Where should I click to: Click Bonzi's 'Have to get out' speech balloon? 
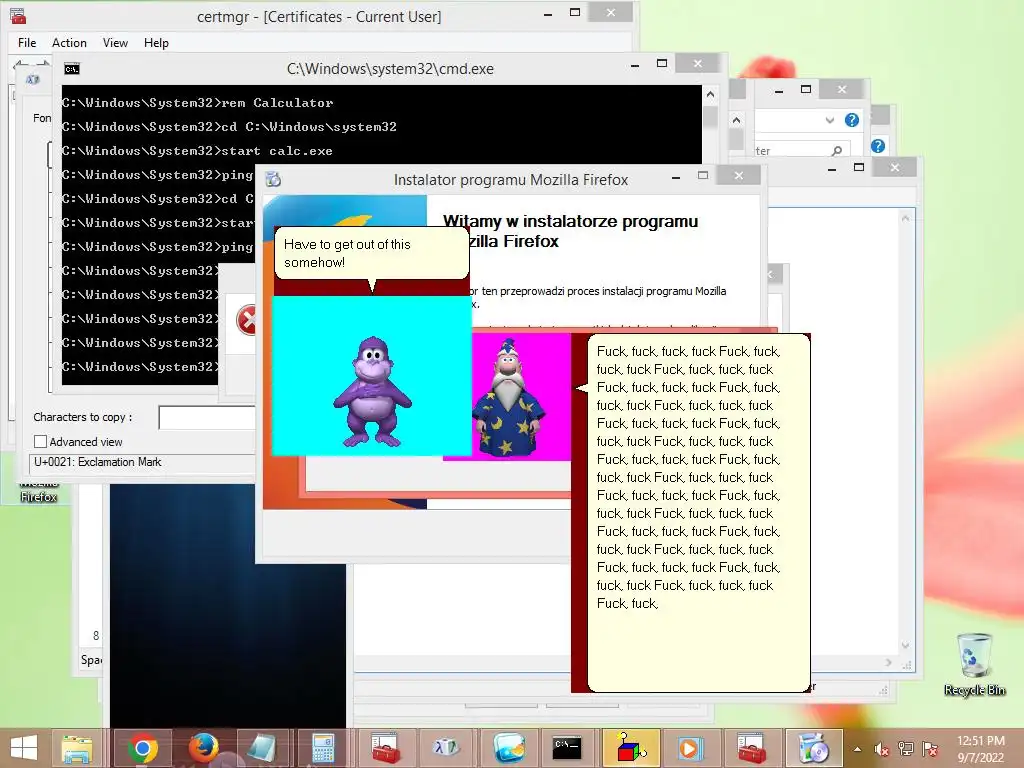(372, 253)
